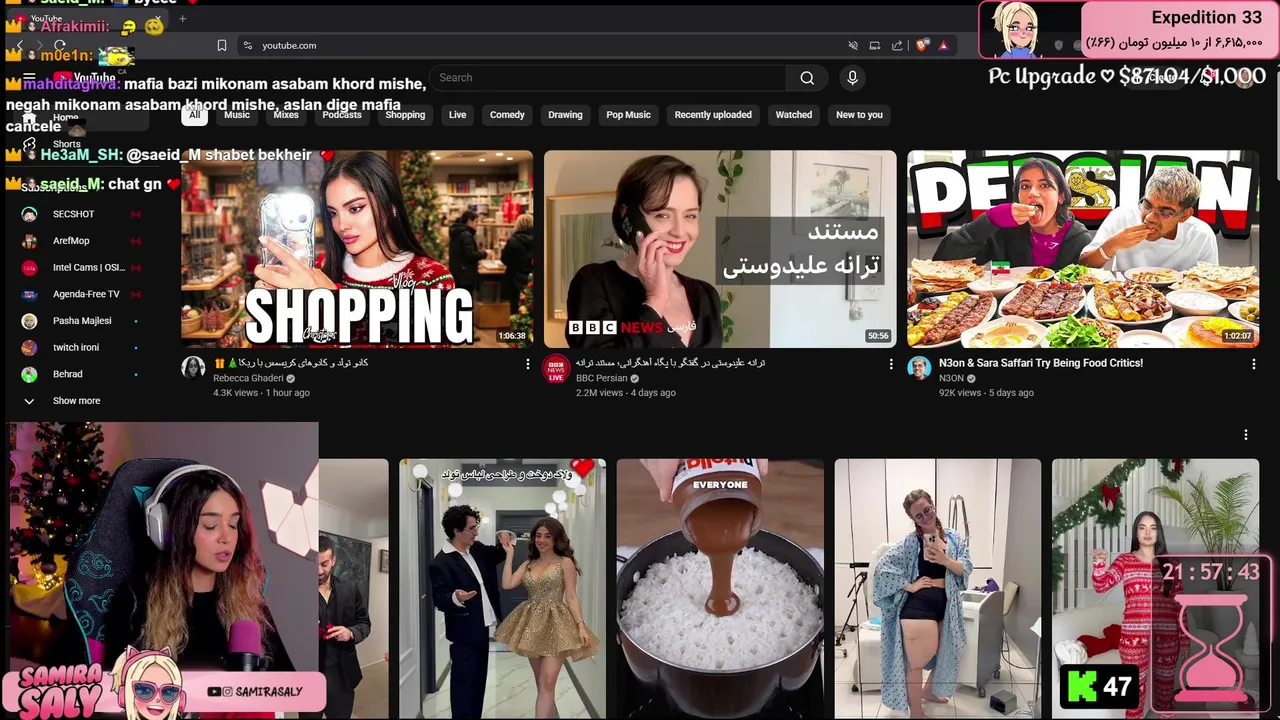This screenshot has width=1280, height=720.
Task: Switch to the YouTube browser tab
Action: (x=90, y=18)
